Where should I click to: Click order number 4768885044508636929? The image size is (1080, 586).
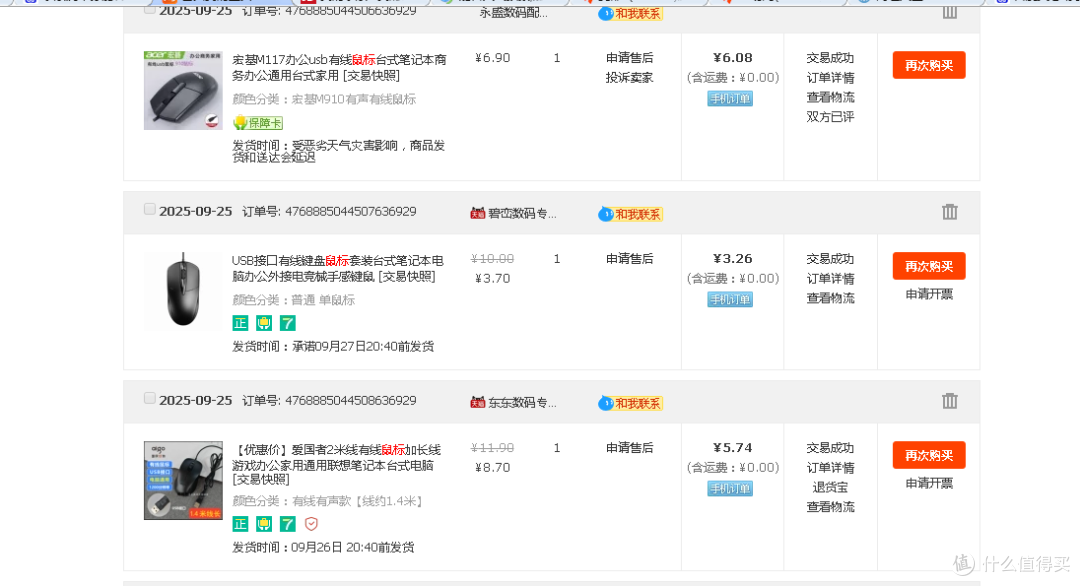tap(351, 400)
